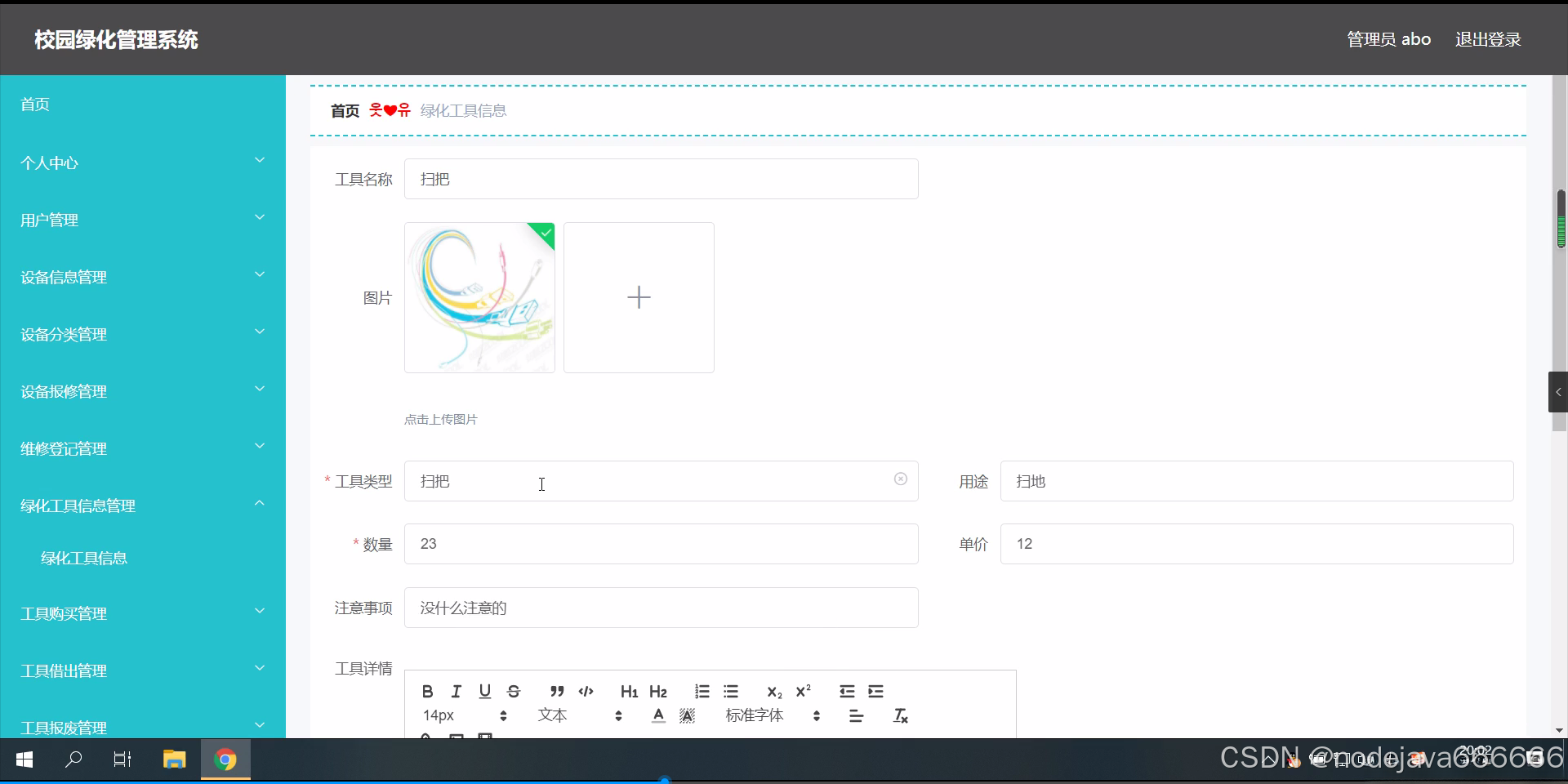
Task: Apply Heading 1 style
Action: [629, 692]
